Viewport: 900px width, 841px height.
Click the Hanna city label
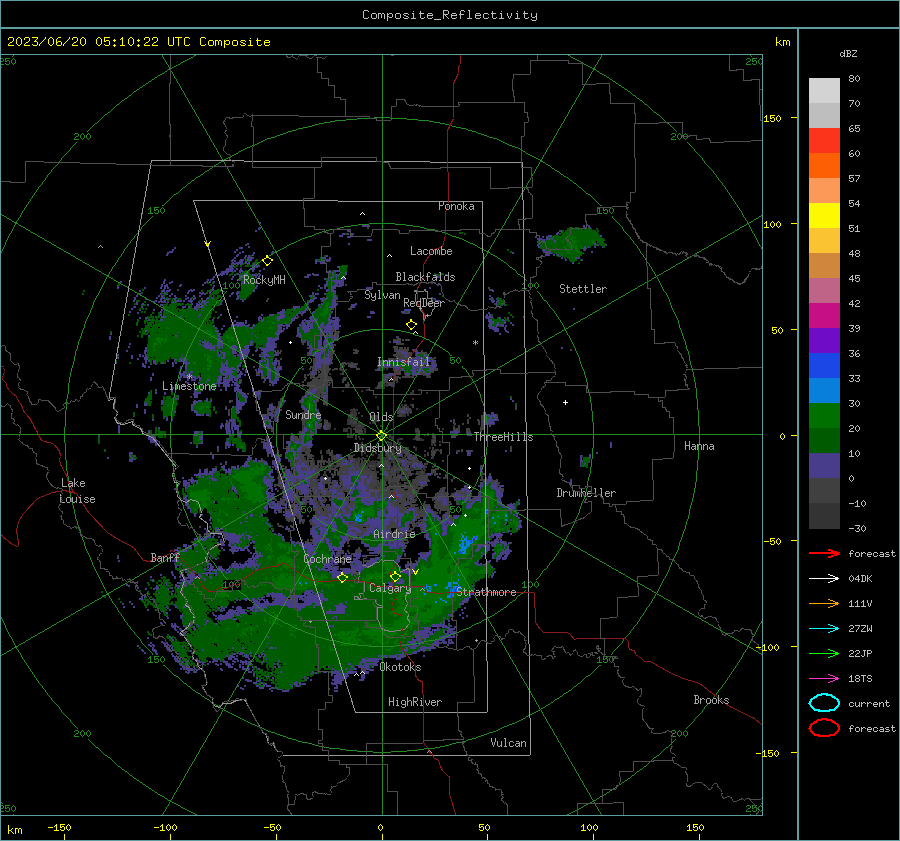point(699,446)
